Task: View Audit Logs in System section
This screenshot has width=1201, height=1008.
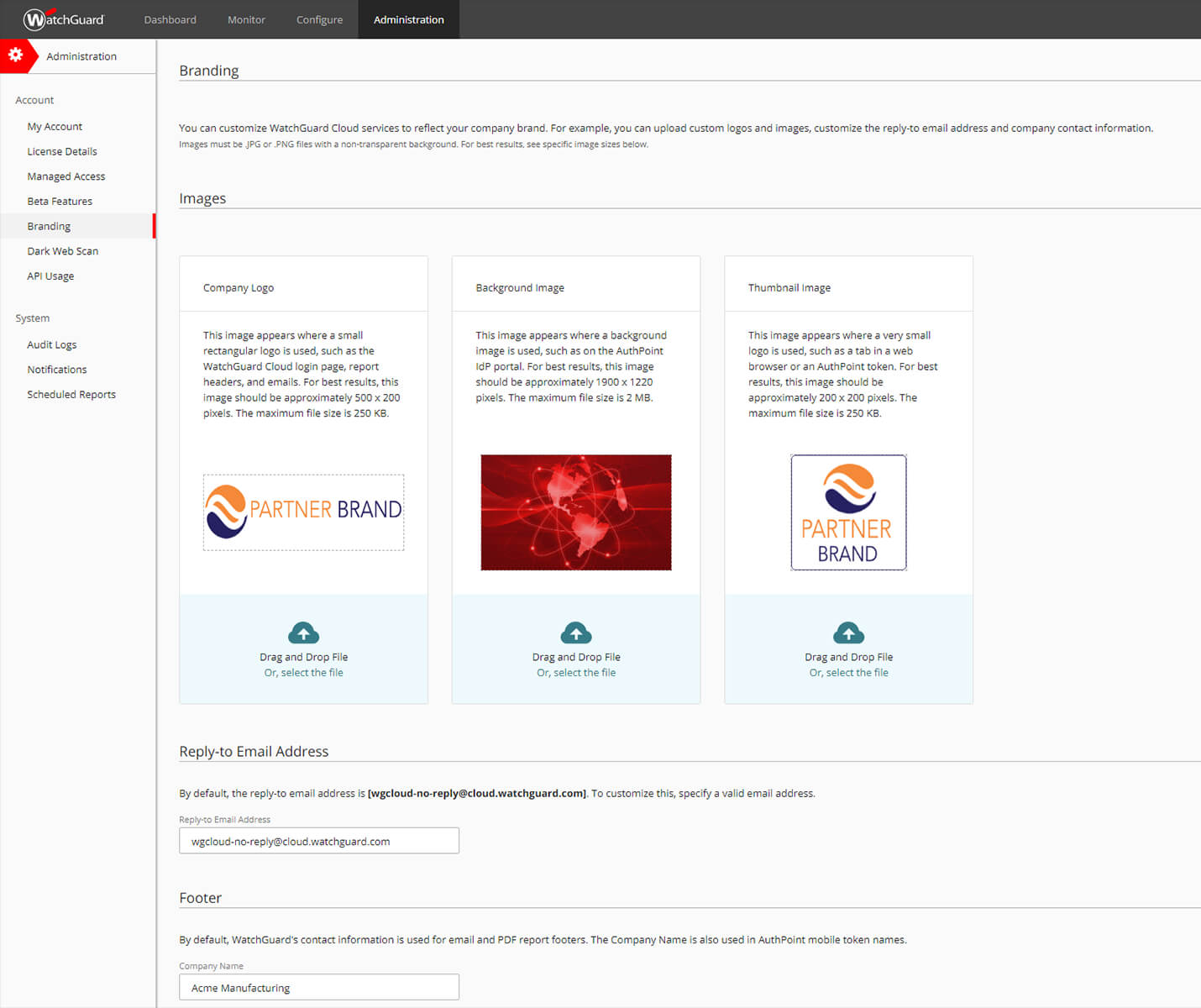Action: (52, 344)
